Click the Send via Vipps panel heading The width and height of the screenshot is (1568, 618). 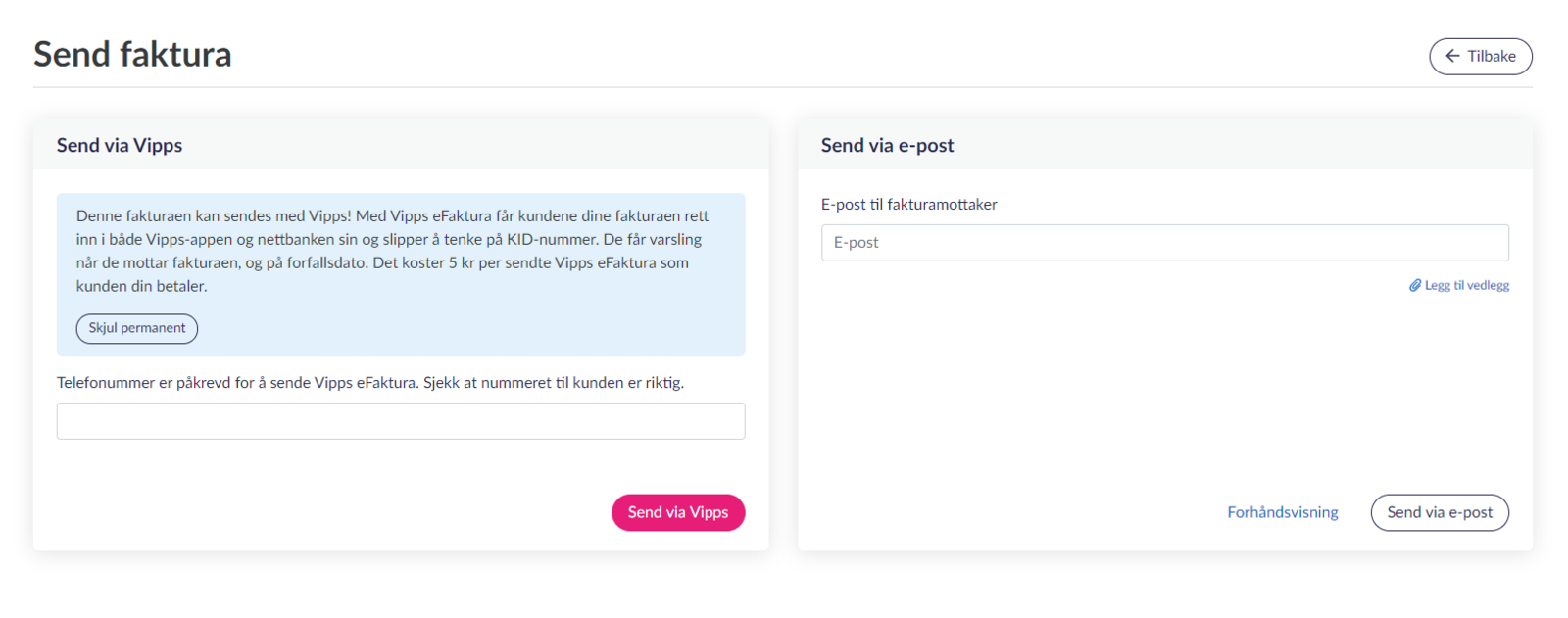[x=120, y=146]
